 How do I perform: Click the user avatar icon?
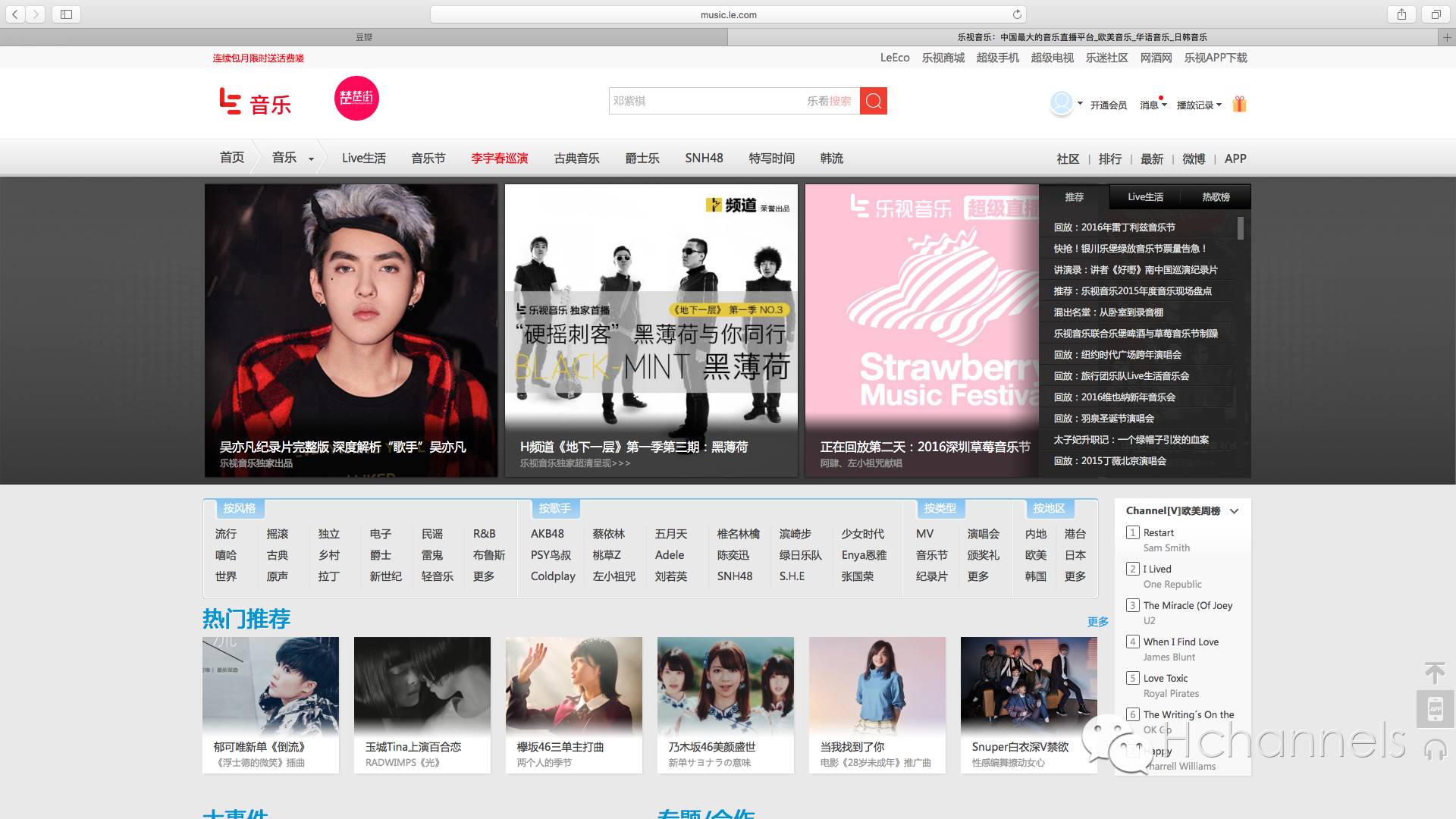pos(1062,102)
